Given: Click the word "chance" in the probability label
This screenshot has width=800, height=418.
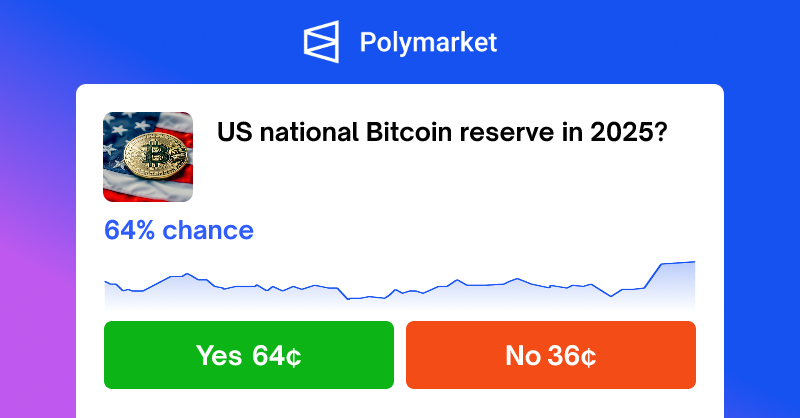Looking at the screenshot, I should (208, 231).
